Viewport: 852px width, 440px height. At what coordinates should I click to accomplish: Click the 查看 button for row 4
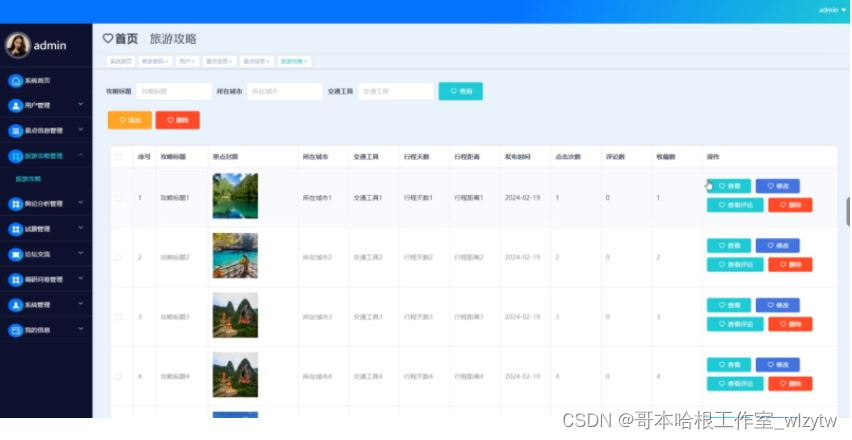pos(729,364)
